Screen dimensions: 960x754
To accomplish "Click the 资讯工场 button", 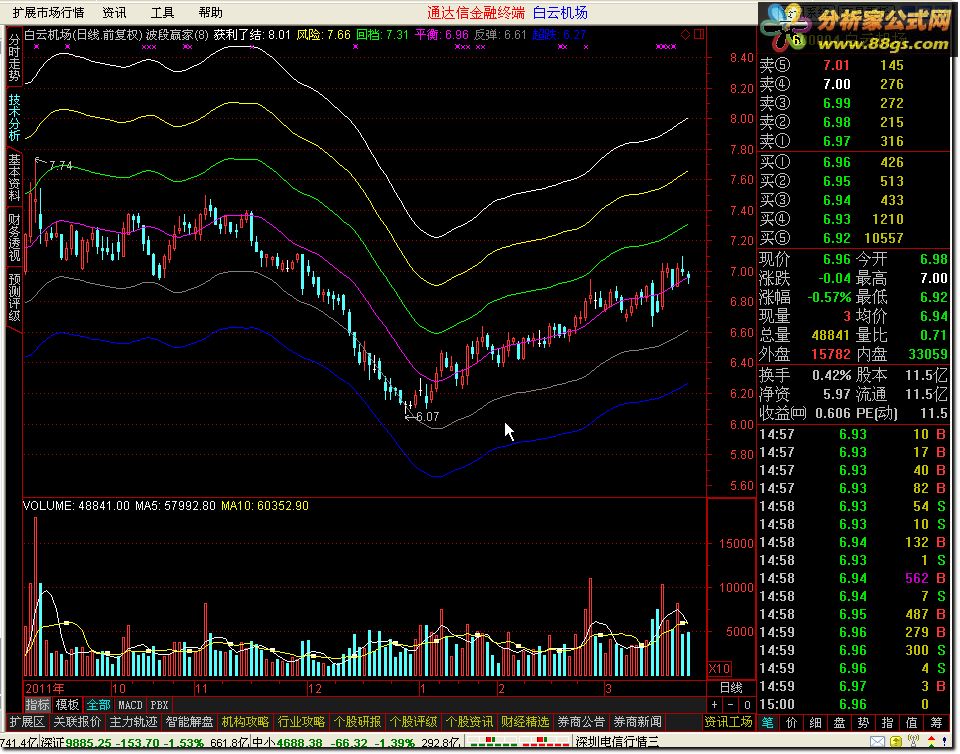I will tap(728, 722).
